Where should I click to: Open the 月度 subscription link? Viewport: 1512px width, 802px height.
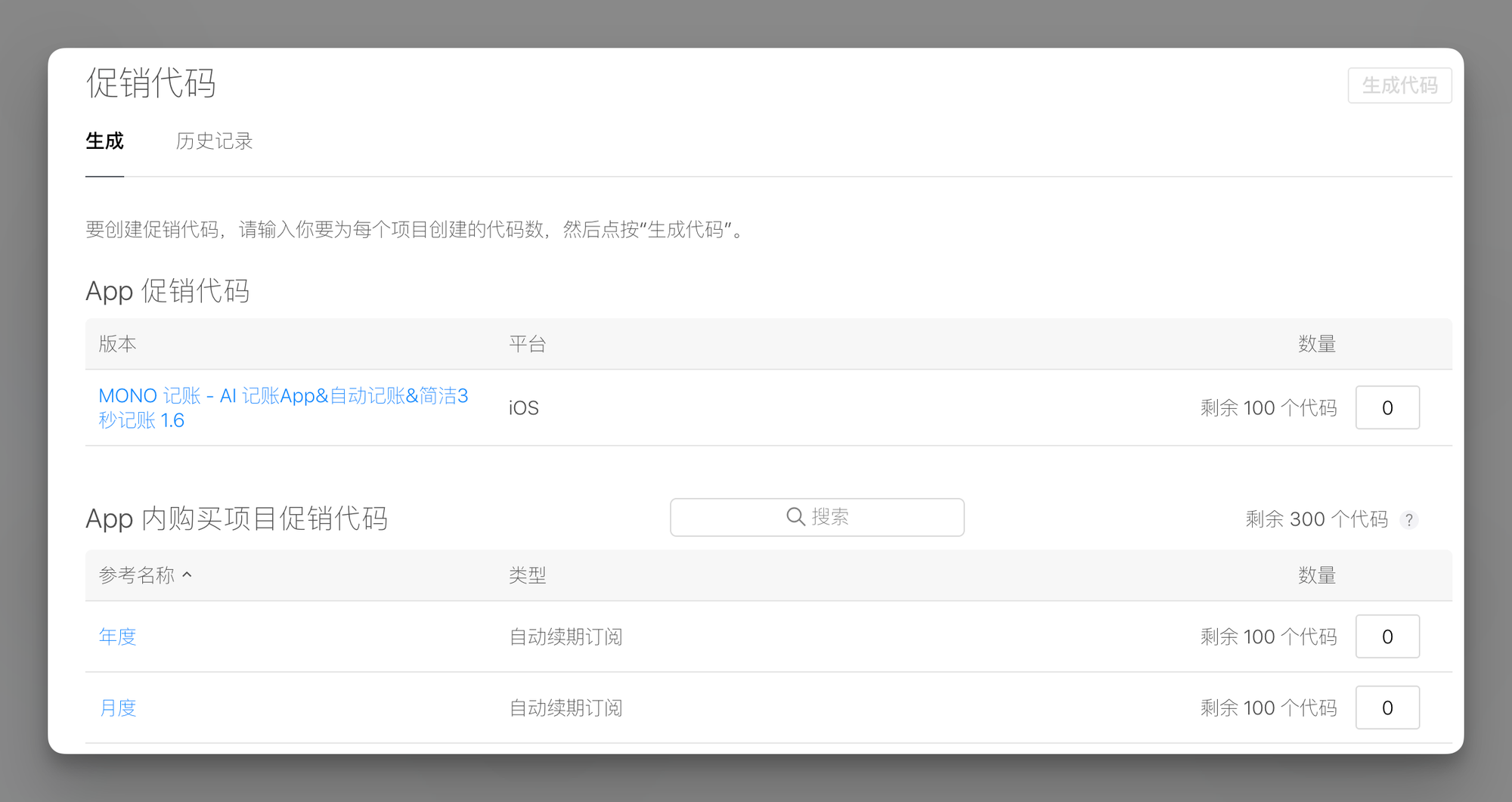118,708
